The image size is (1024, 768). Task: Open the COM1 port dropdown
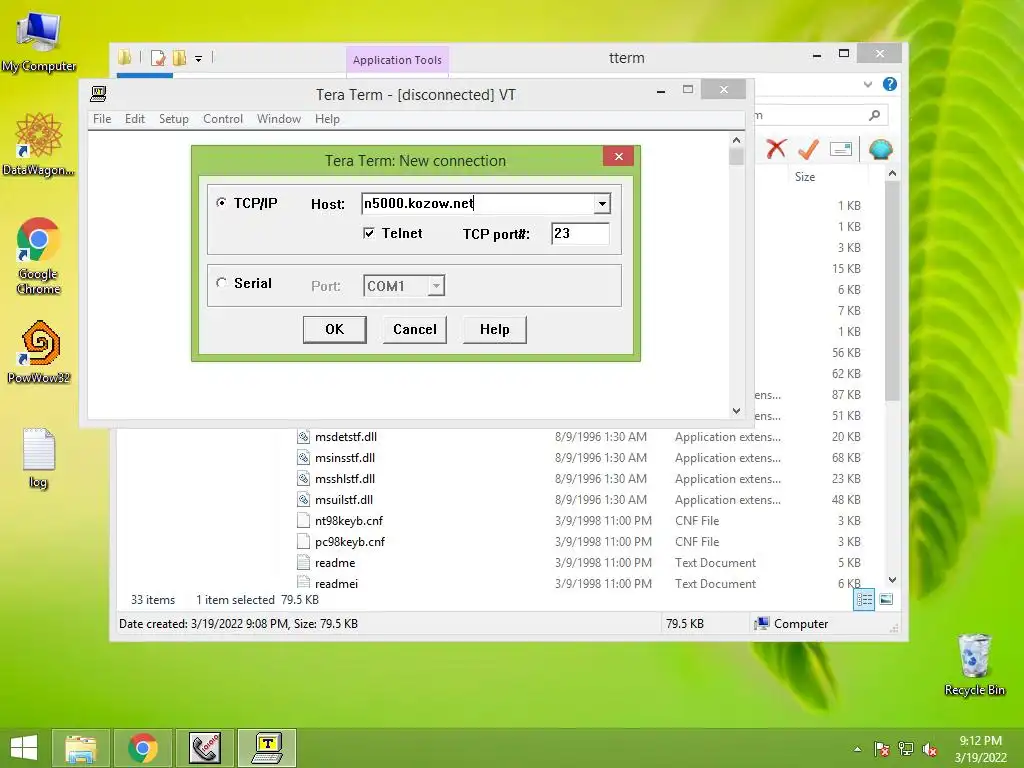436,286
